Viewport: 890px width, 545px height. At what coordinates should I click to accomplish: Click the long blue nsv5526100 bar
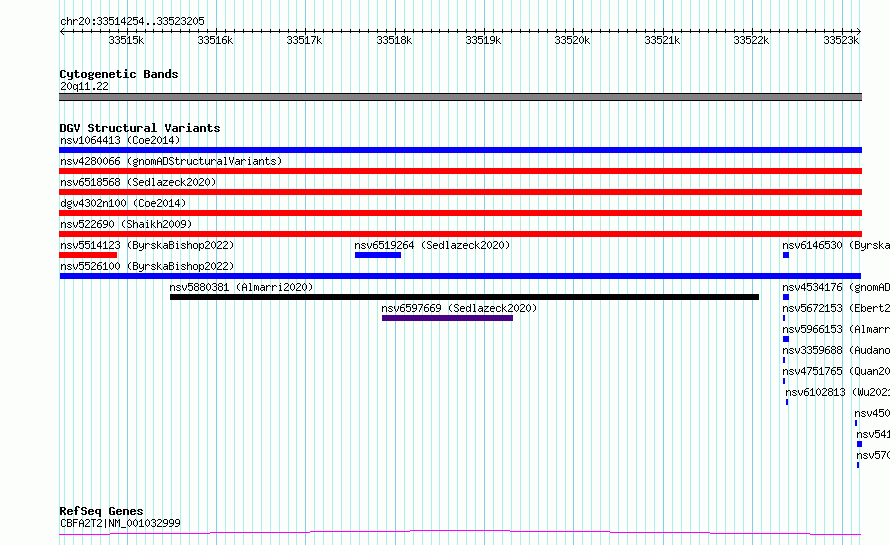coord(460,276)
